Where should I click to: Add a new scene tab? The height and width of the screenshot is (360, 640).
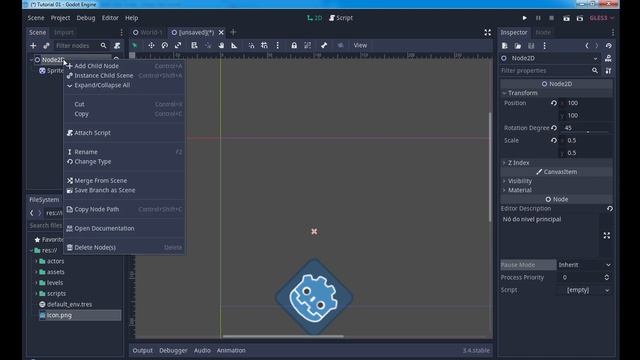(233, 32)
